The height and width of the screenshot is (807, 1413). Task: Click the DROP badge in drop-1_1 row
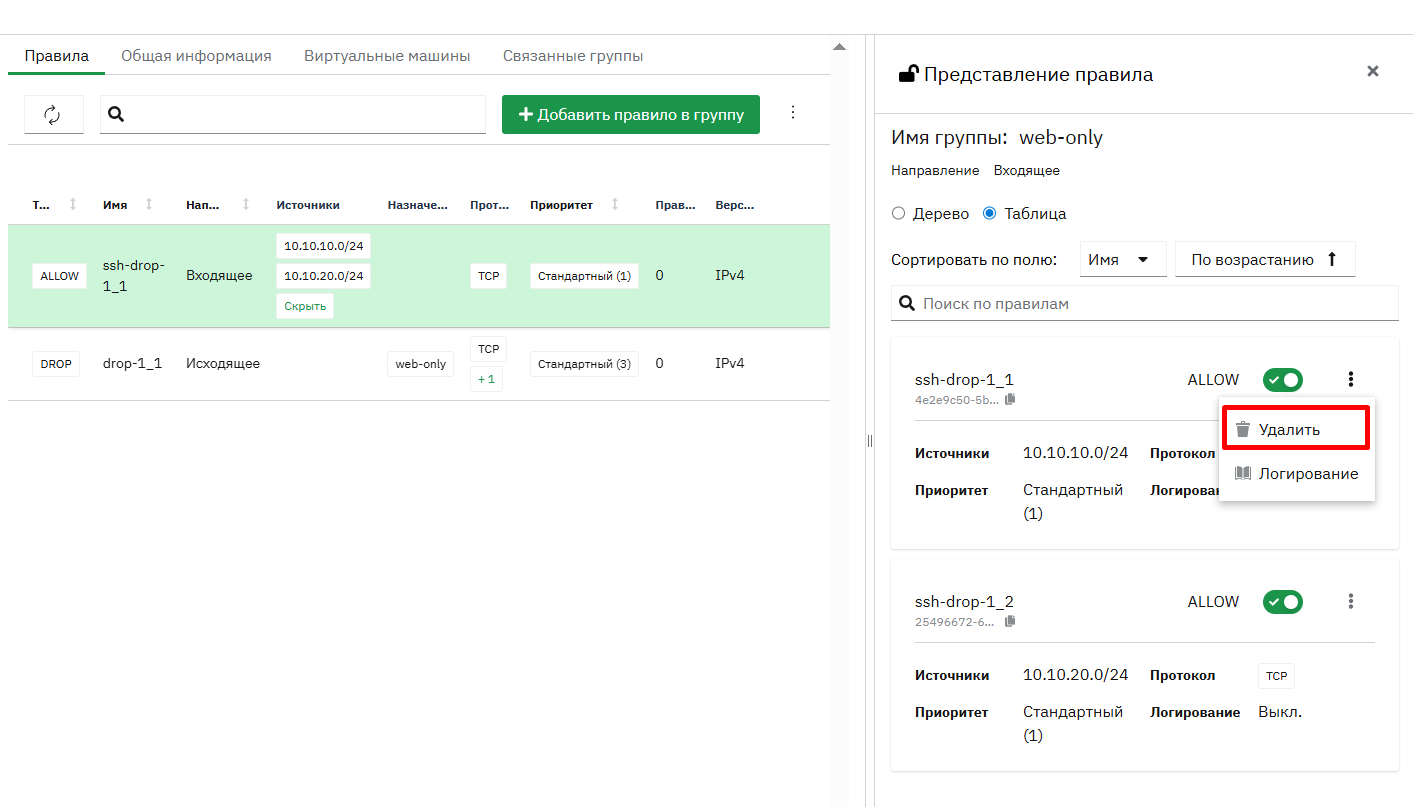coord(56,364)
